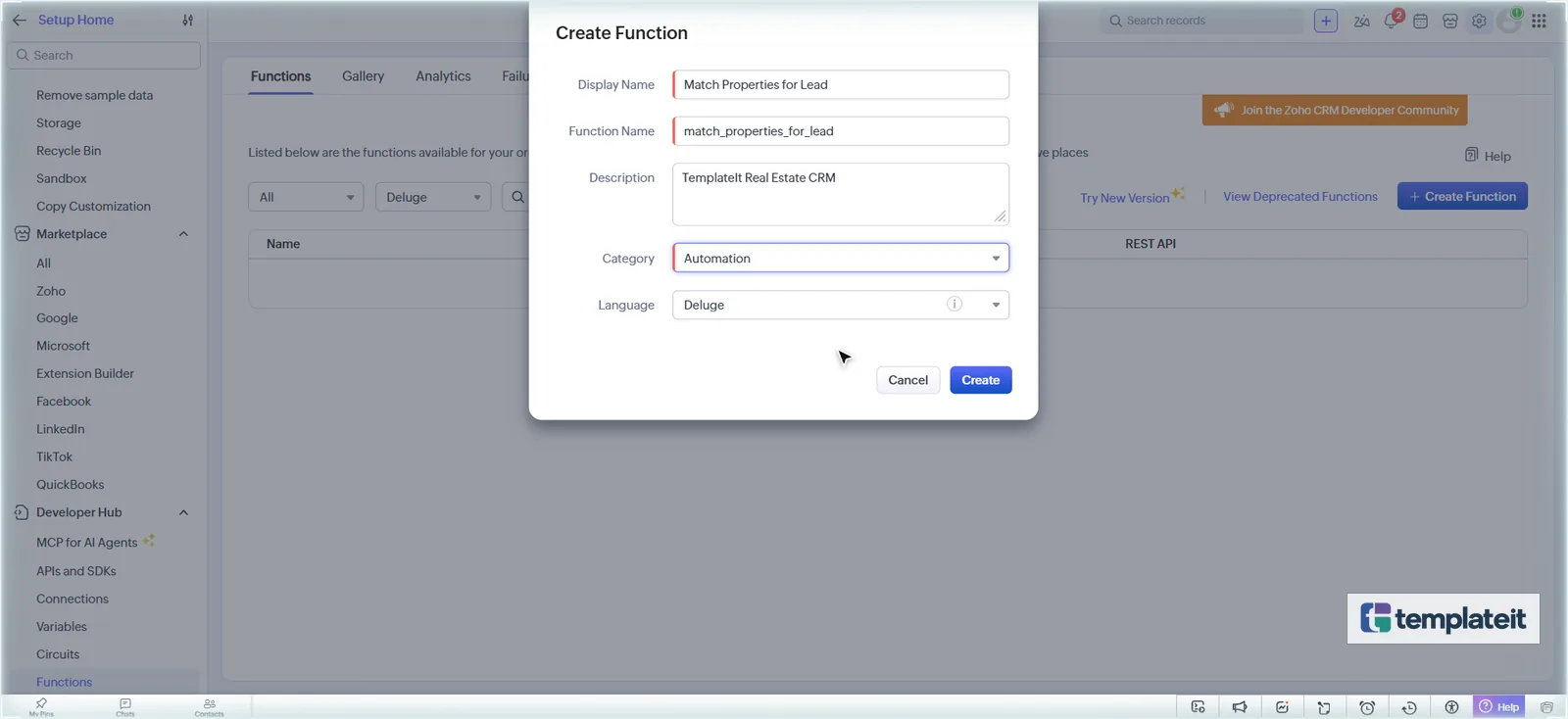The image size is (1568, 719).
Task: Open Circuits under Developer Hub
Action: click(x=58, y=654)
